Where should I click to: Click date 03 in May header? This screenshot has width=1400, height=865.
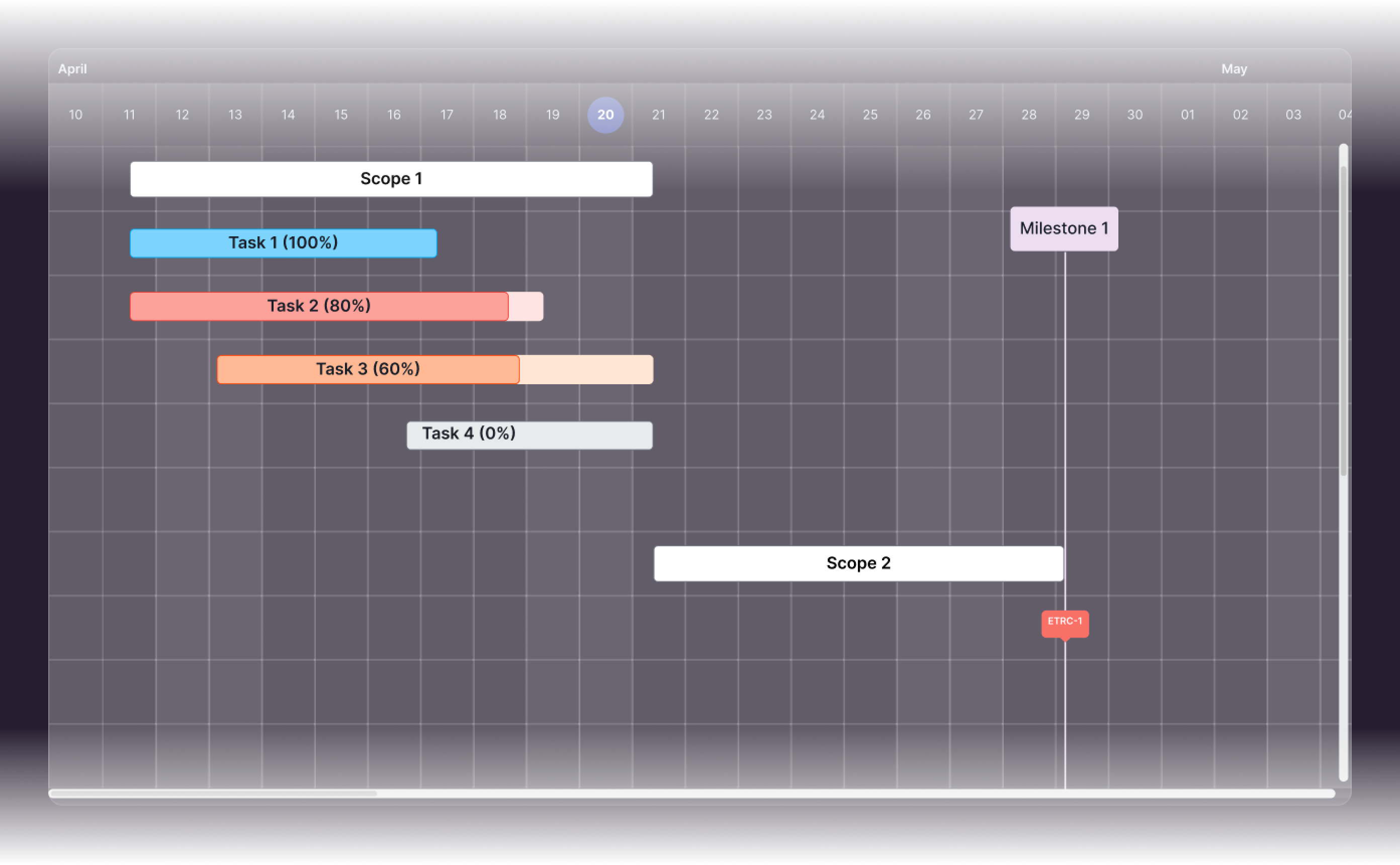coord(1293,115)
